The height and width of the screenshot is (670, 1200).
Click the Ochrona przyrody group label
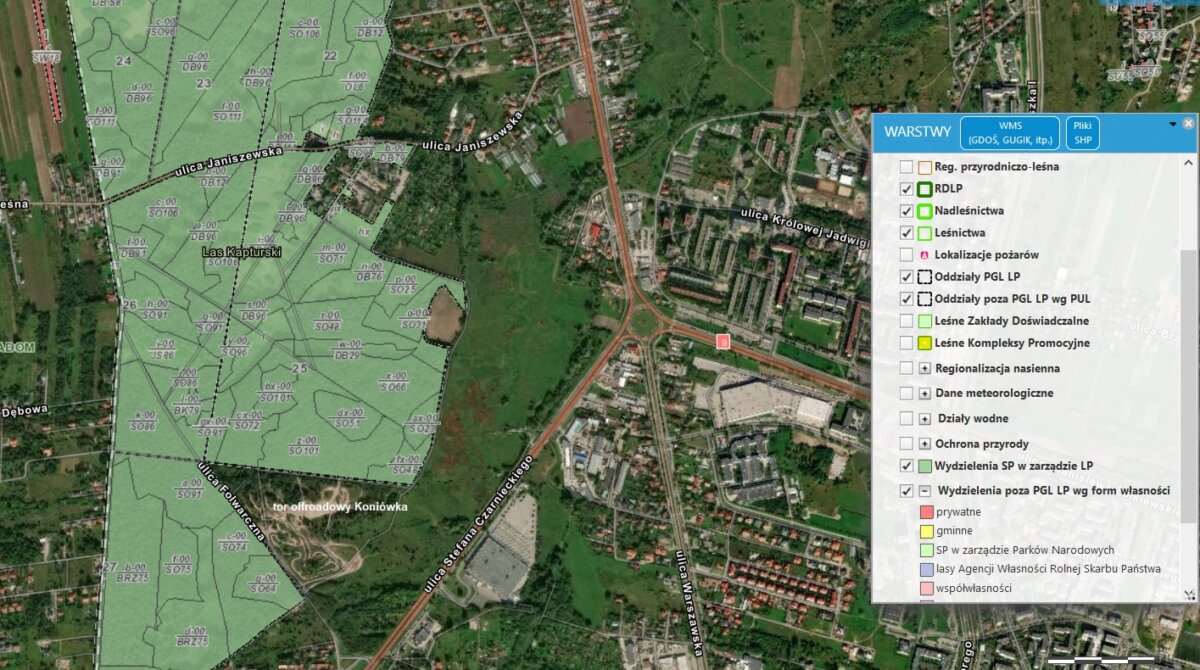point(982,443)
